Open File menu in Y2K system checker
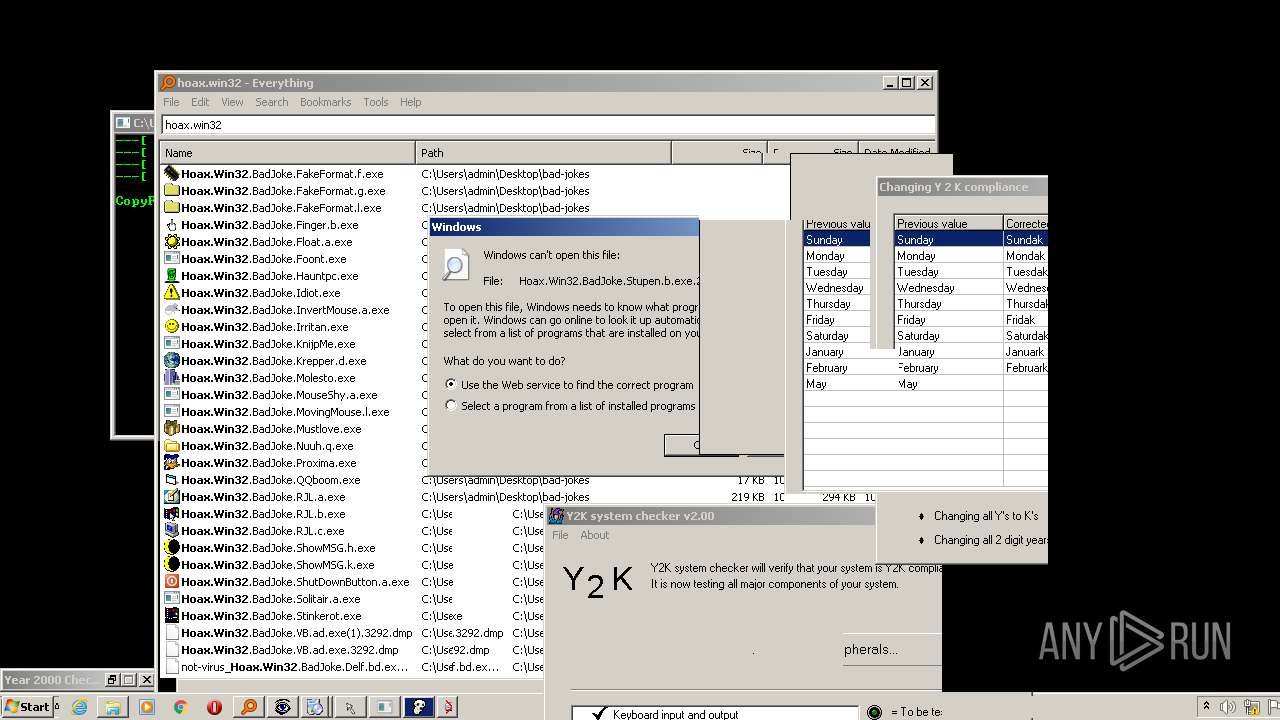The height and width of the screenshot is (720, 1280). pyautogui.click(x=560, y=535)
